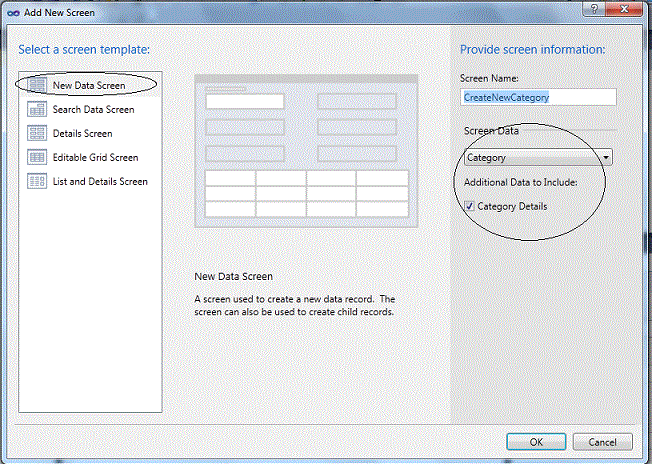Click the Details Screen template icon
Screen dimensions: 652x464
coord(37,133)
